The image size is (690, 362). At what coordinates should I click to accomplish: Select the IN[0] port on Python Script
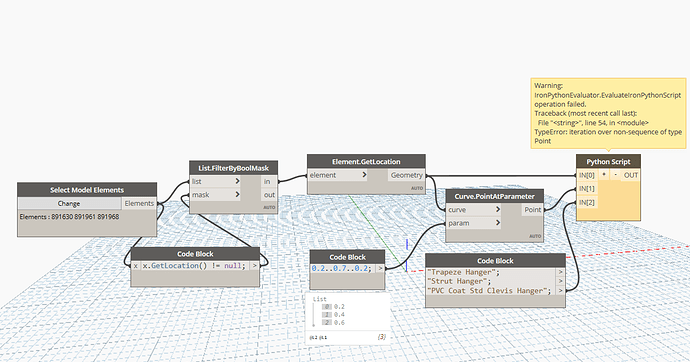click(x=587, y=175)
